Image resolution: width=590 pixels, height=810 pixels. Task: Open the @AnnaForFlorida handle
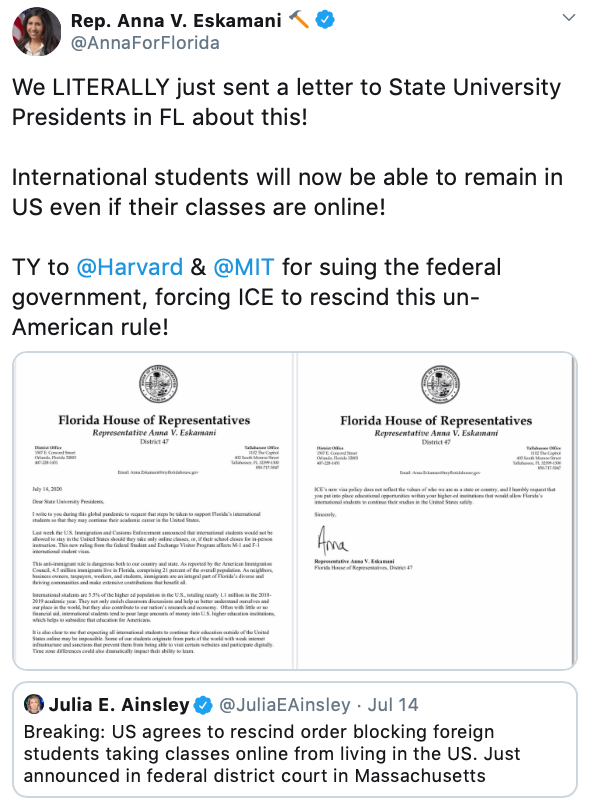click(x=145, y=43)
